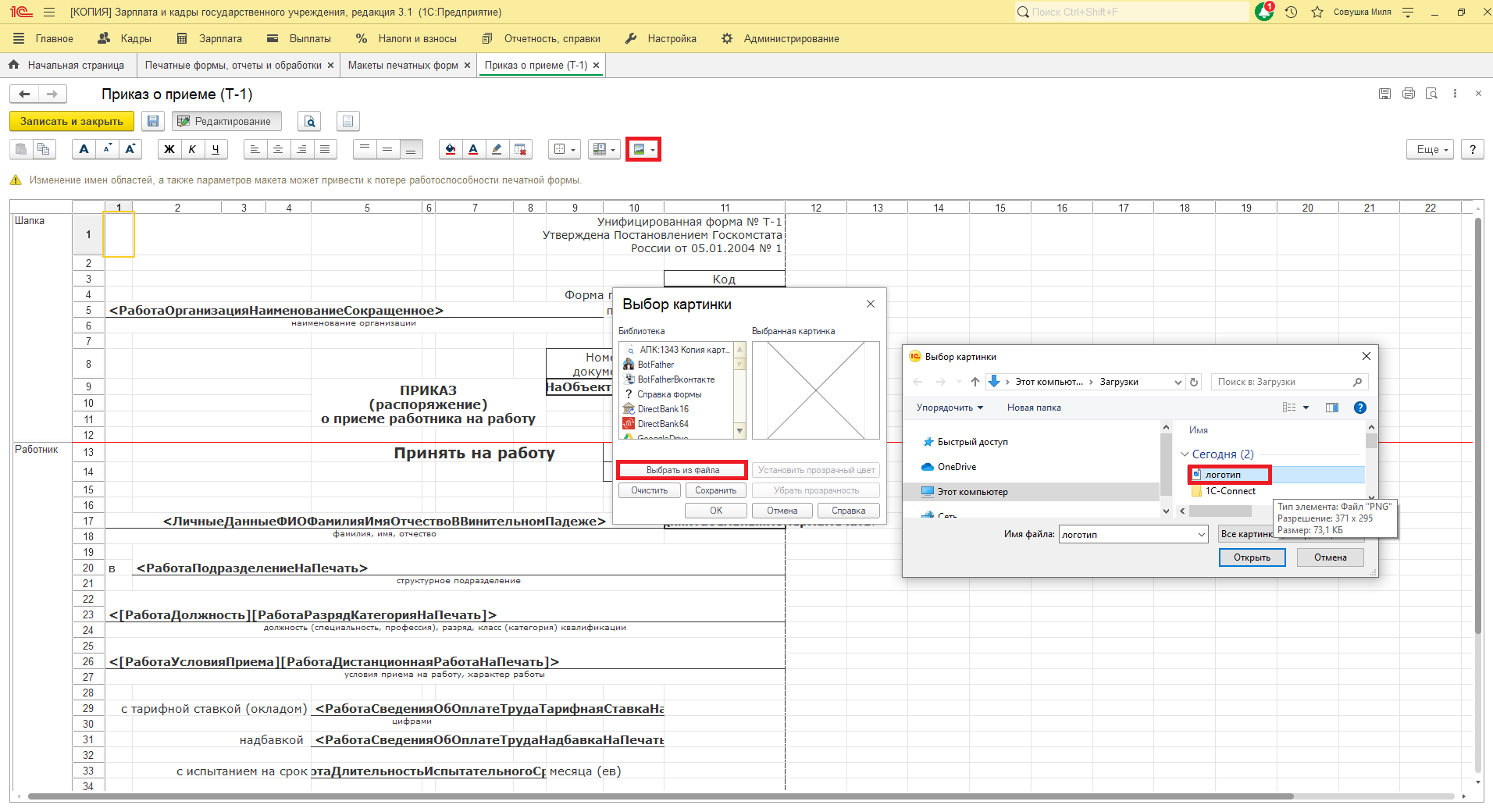Click Открыть in the file dialog
The height and width of the screenshot is (812, 1493).
pyautogui.click(x=1252, y=557)
